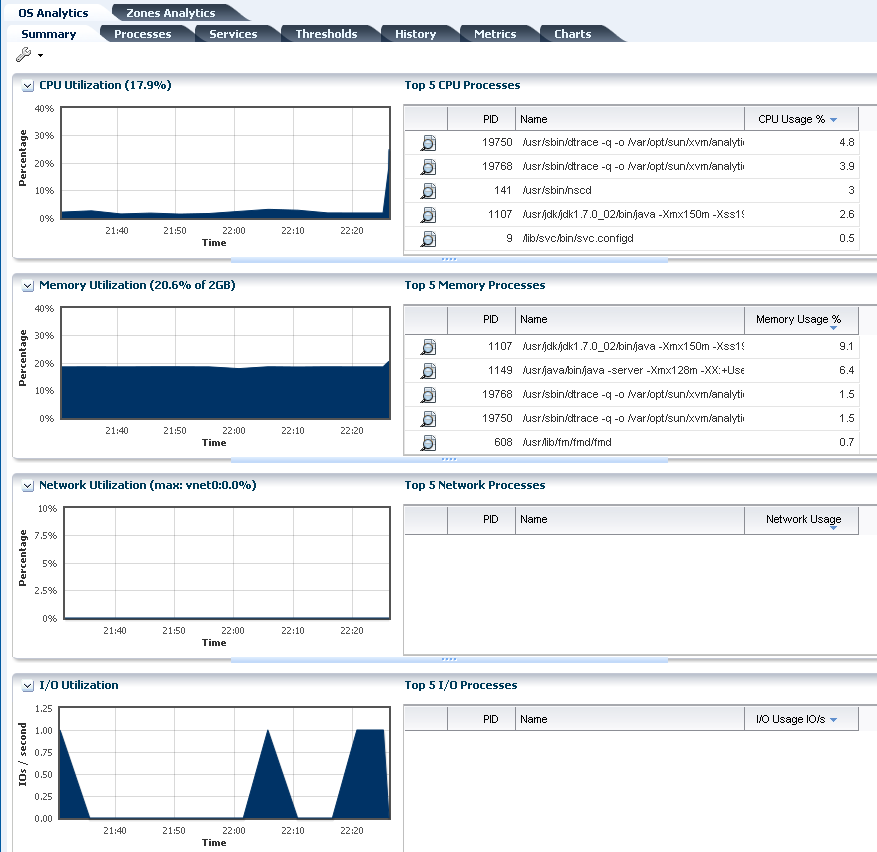Select the Summary sub-tab
The height and width of the screenshot is (852, 877).
(x=49, y=34)
